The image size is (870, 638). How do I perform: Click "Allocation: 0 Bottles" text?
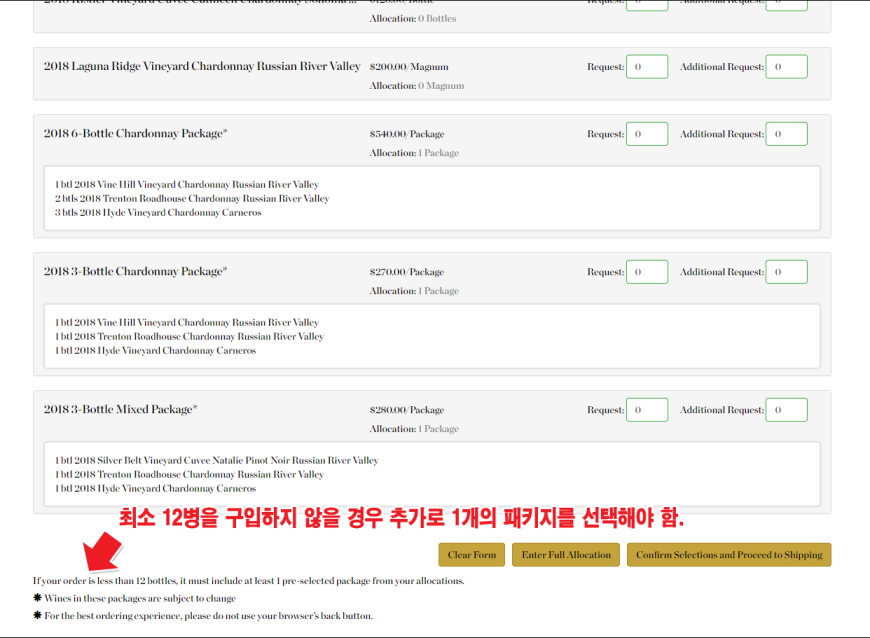[413, 18]
